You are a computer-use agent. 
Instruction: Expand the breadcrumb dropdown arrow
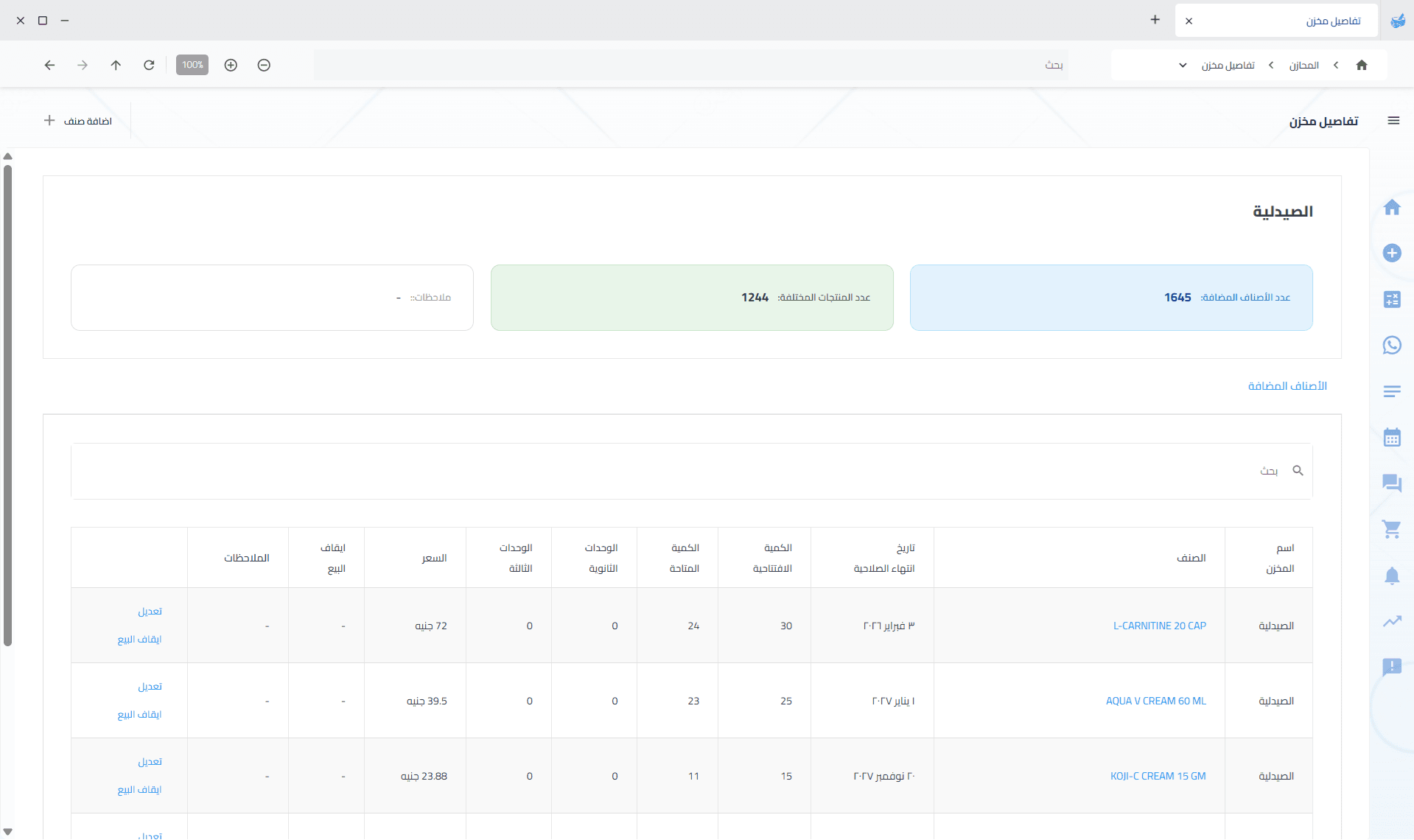1183,65
